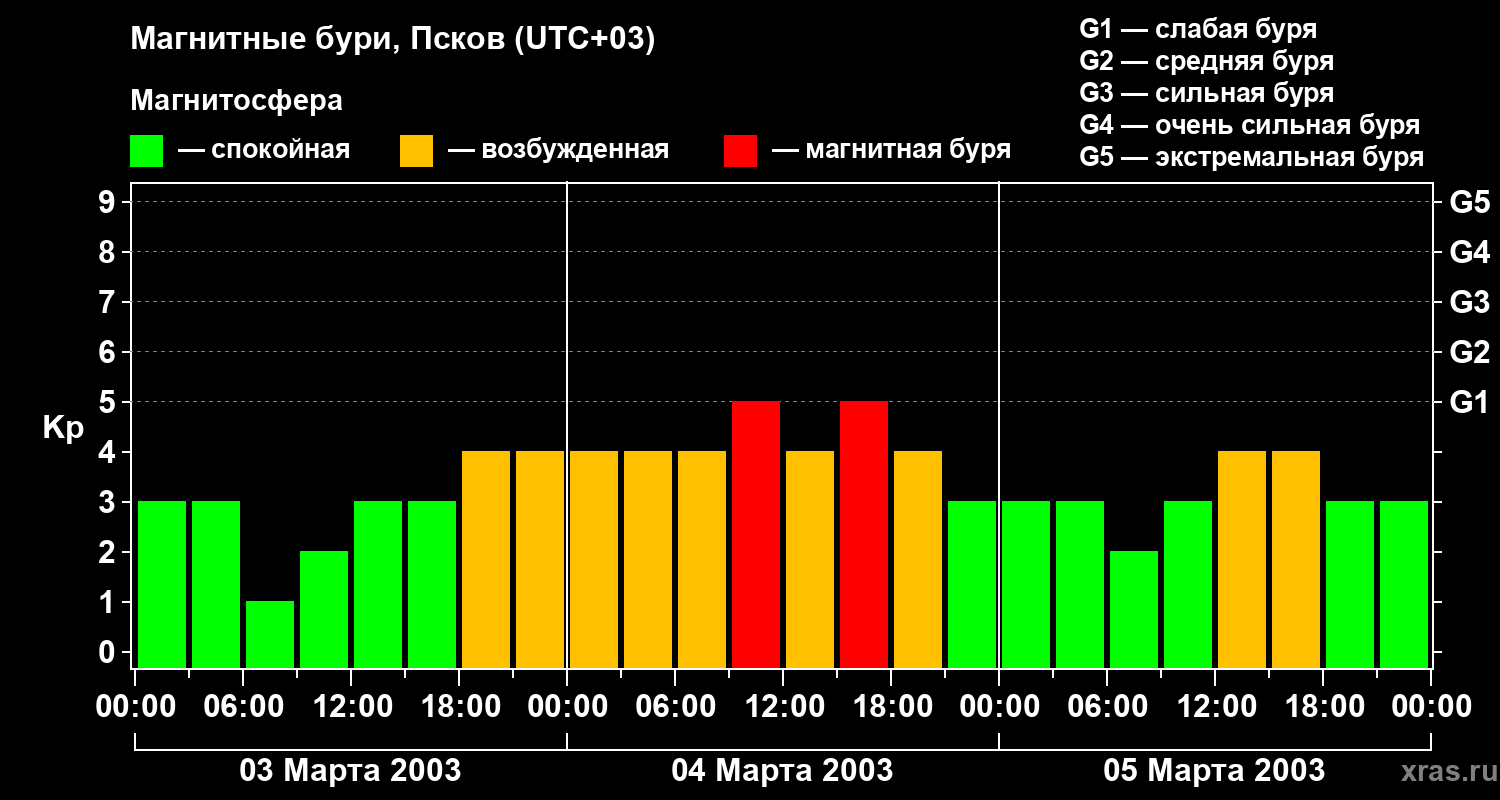Click the 'G3 — сильная буря' legend line
The width and height of the screenshot is (1500, 800).
[x=1207, y=93]
